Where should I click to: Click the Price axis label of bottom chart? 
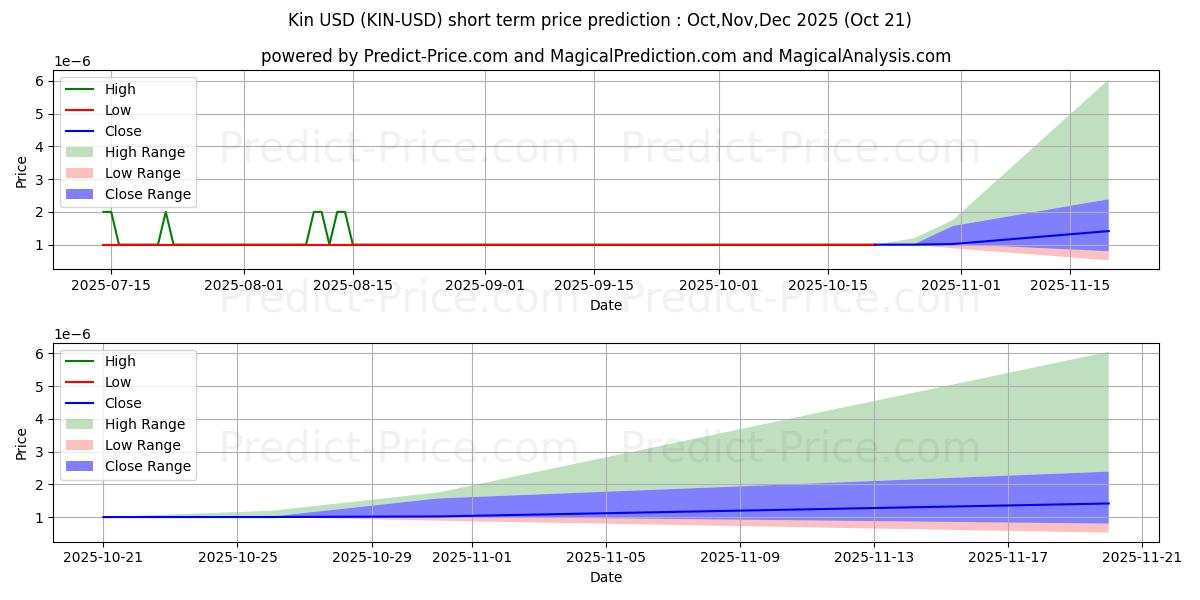[22, 443]
